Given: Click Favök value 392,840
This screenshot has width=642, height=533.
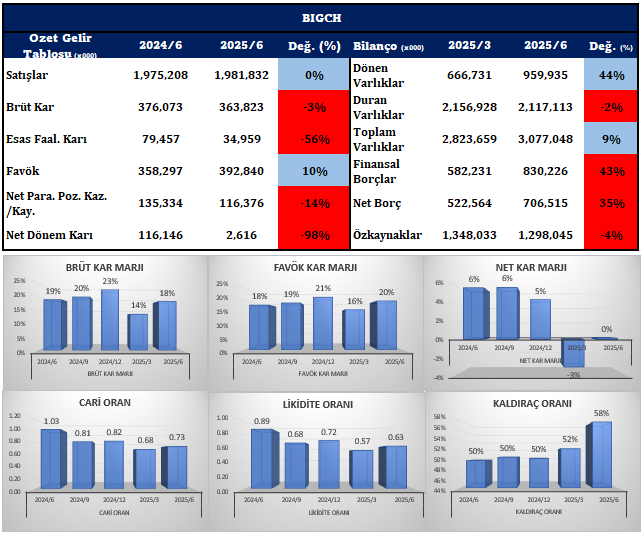Looking at the screenshot, I should [242, 171].
